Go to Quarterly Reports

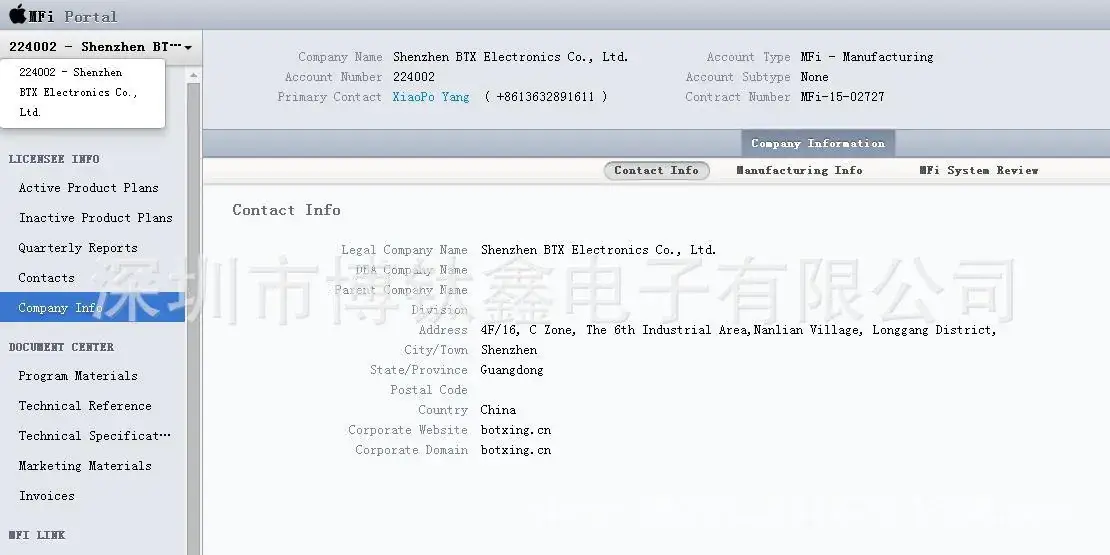coord(78,248)
